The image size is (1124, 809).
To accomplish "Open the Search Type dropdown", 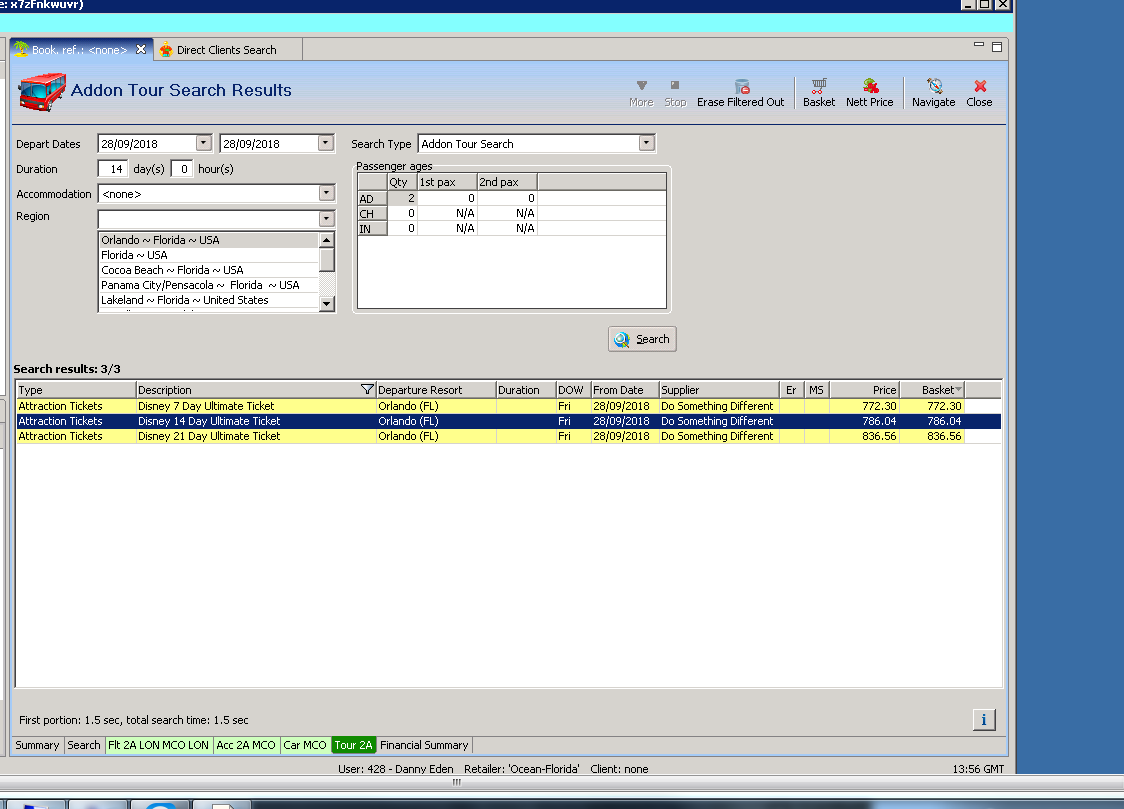I will (x=647, y=144).
